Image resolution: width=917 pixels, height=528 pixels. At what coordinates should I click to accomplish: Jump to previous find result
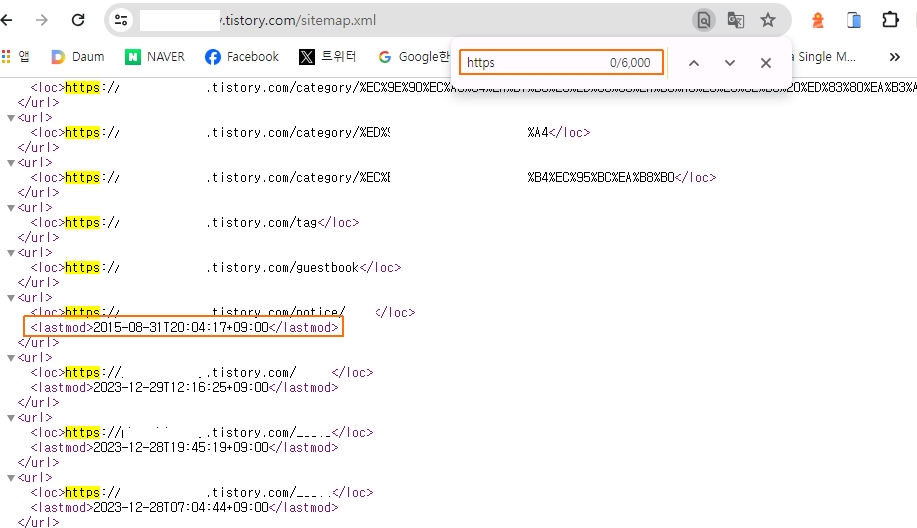tap(693, 63)
